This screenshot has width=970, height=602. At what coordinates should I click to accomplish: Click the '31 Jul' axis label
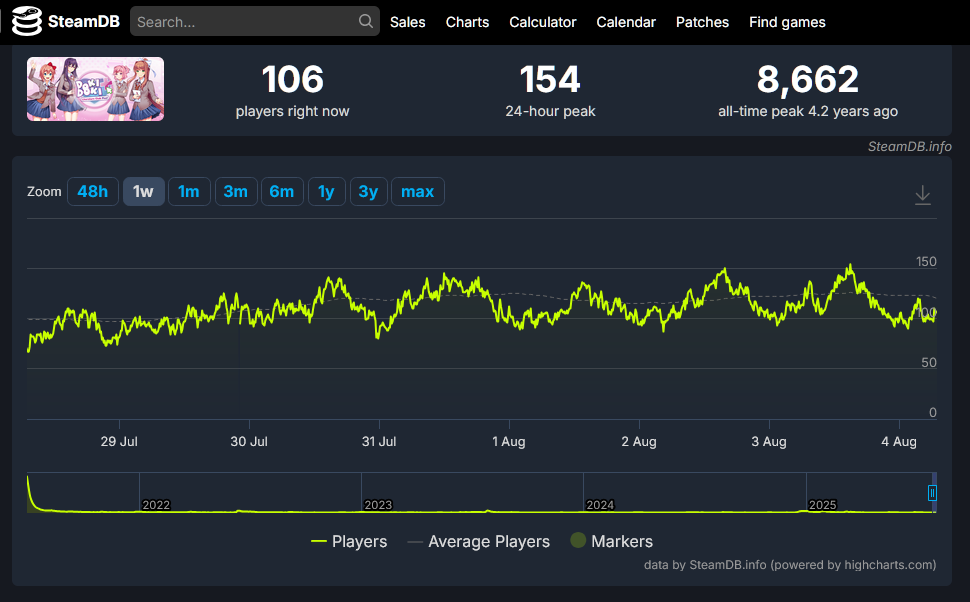379,442
